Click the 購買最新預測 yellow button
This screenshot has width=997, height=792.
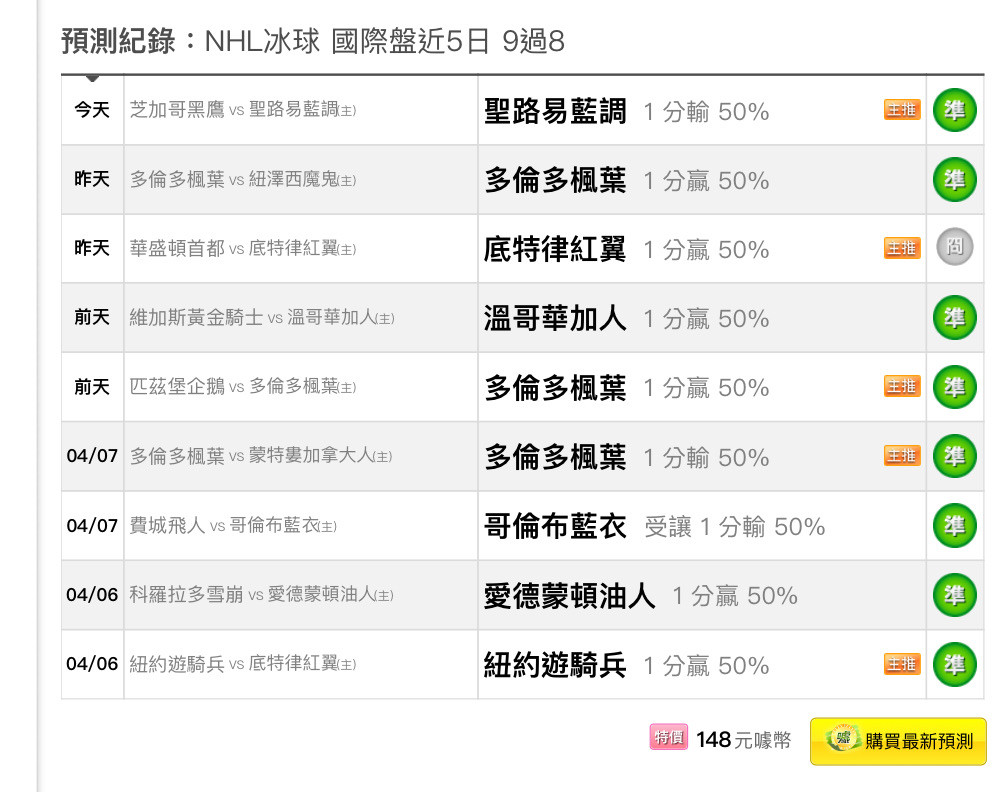pos(898,741)
